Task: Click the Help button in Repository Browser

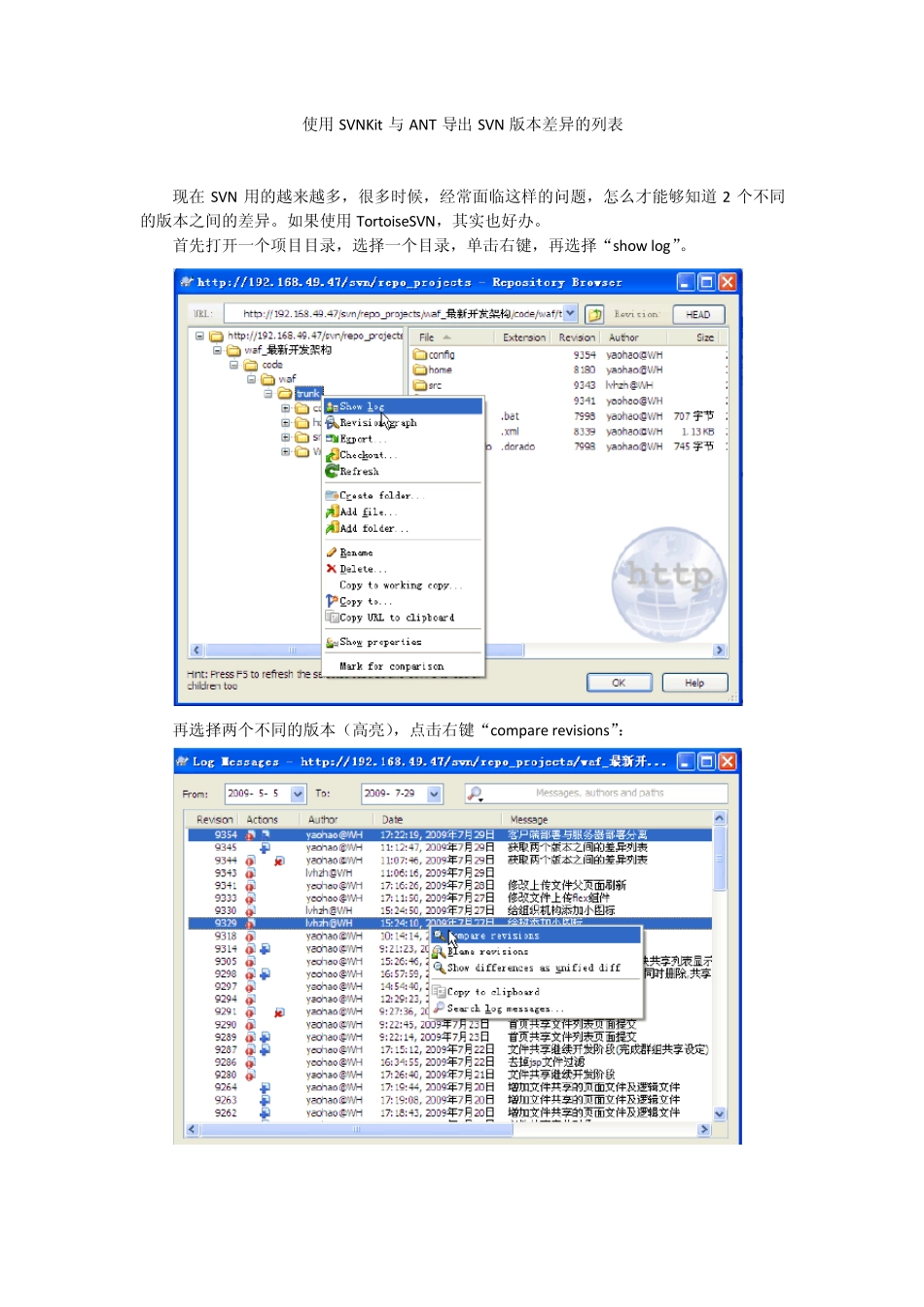Action: click(x=694, y=683)
